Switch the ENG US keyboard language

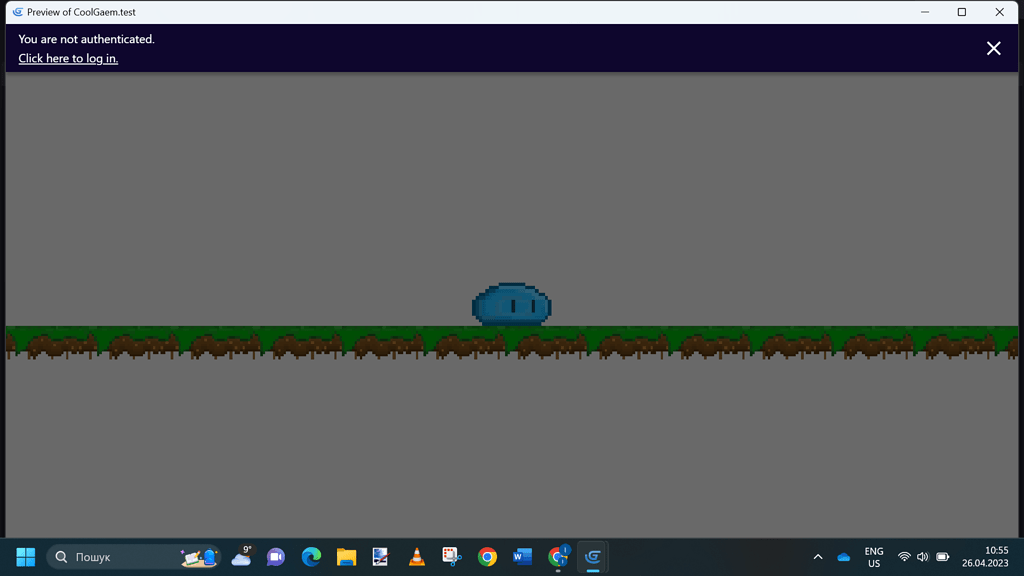[873, 557]
